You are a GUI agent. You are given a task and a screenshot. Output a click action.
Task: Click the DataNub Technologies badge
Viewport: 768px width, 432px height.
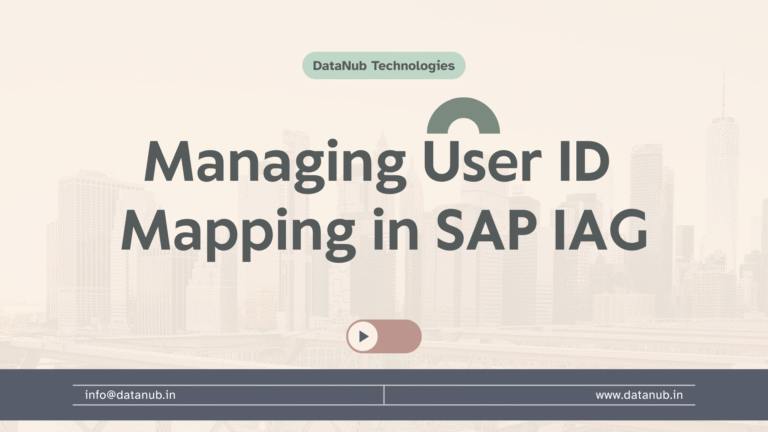click(384, 66)
